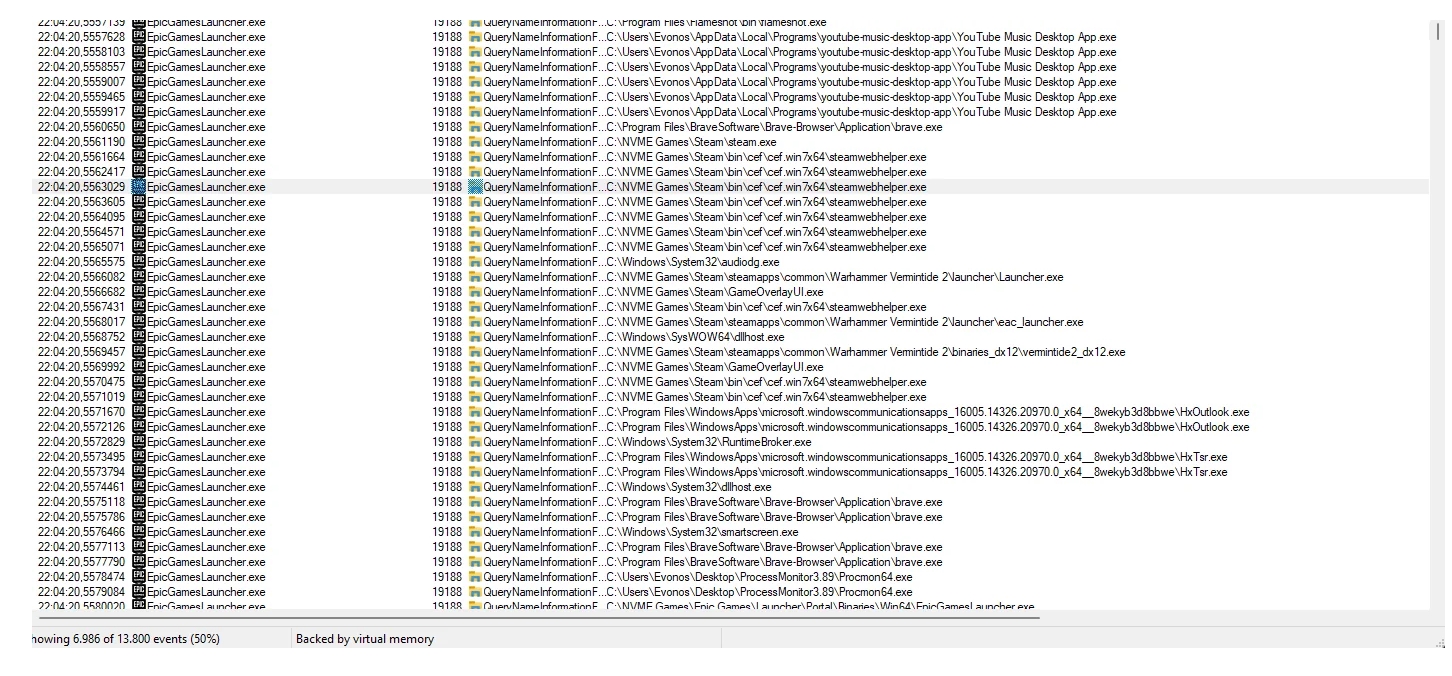Click the operation icon in the 22:04:20,5575118 row
The height and width of the screenshot is (676, 1452).
(x=475, y=502)
